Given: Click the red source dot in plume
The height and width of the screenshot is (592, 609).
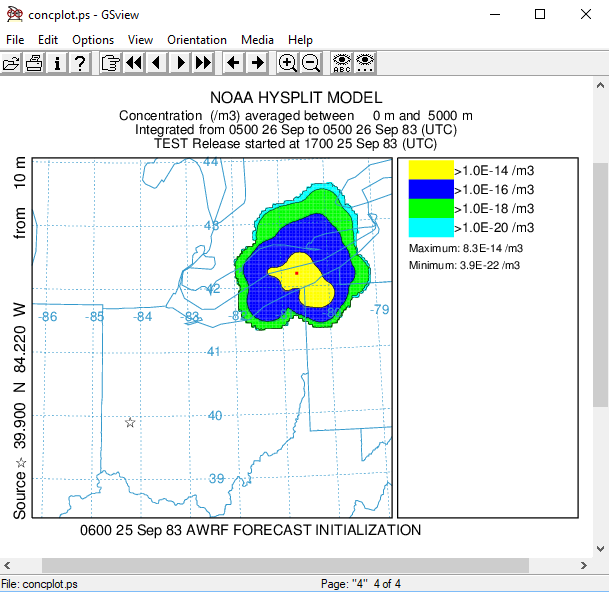Looking at the screenshot, I should (297, 273).
